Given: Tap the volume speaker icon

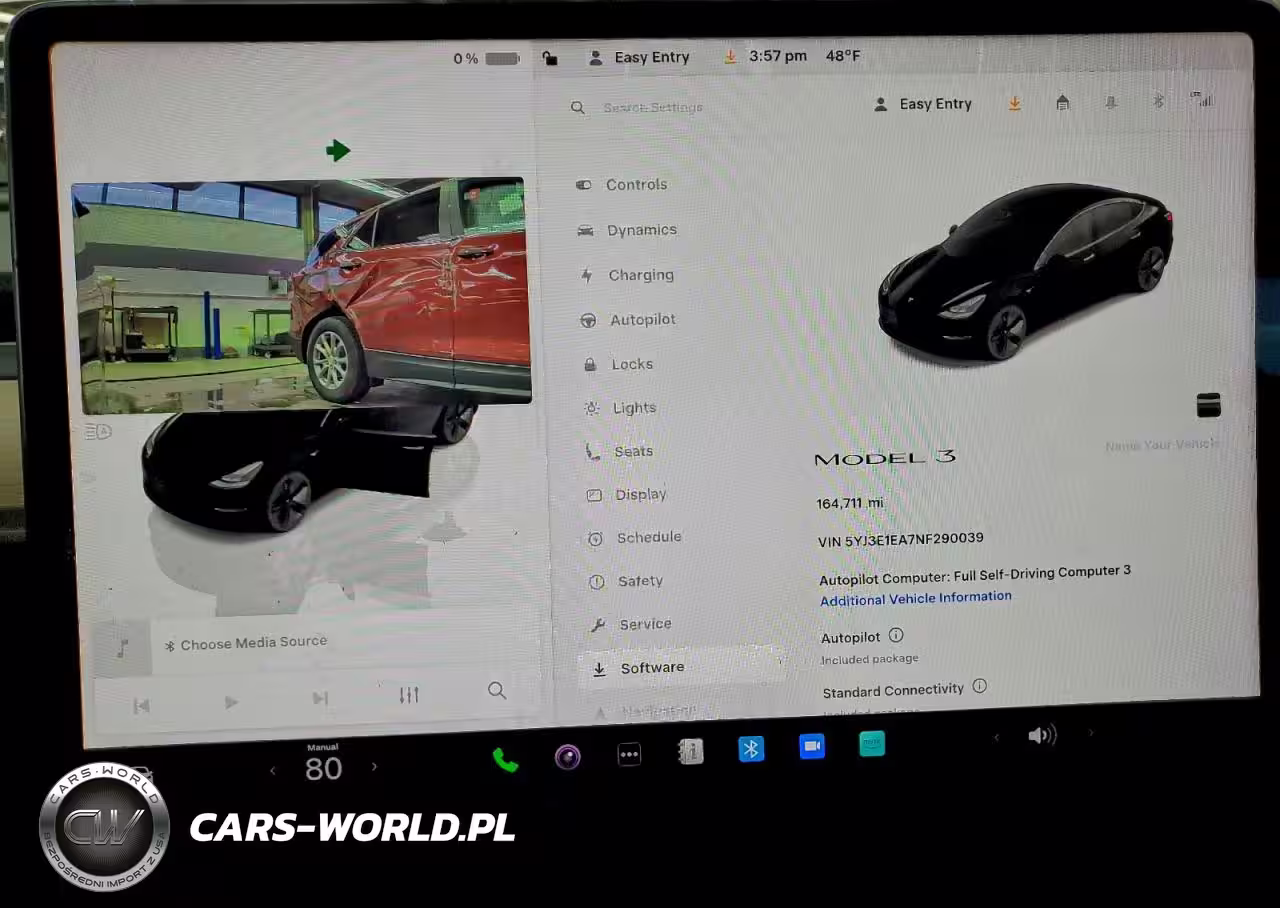Looking at the screenshot, I should coord(1041,736).
